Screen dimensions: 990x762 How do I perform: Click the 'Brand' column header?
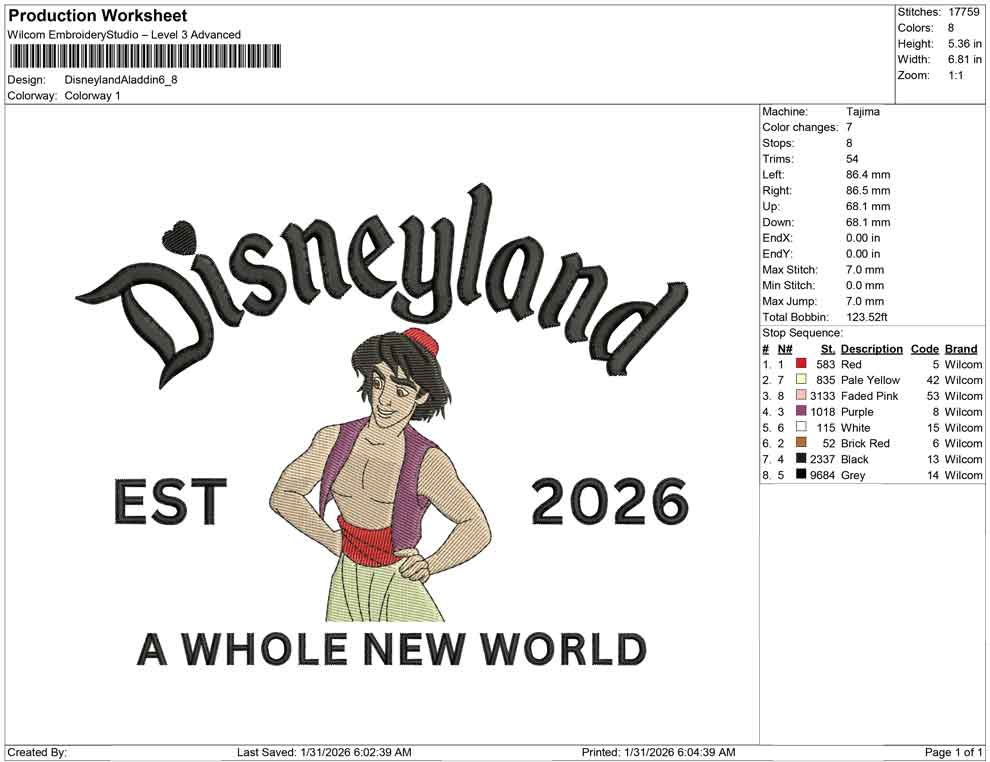point(961,348)
